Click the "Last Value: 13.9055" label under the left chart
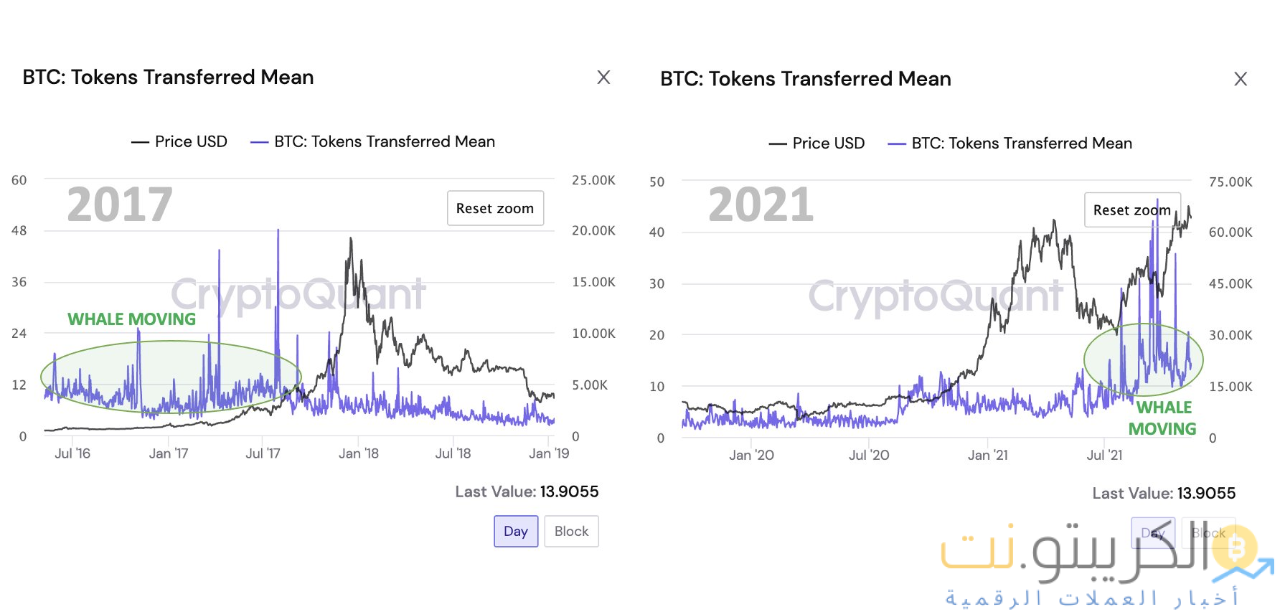Screen dimensions: 1280x612 [527, 491]
